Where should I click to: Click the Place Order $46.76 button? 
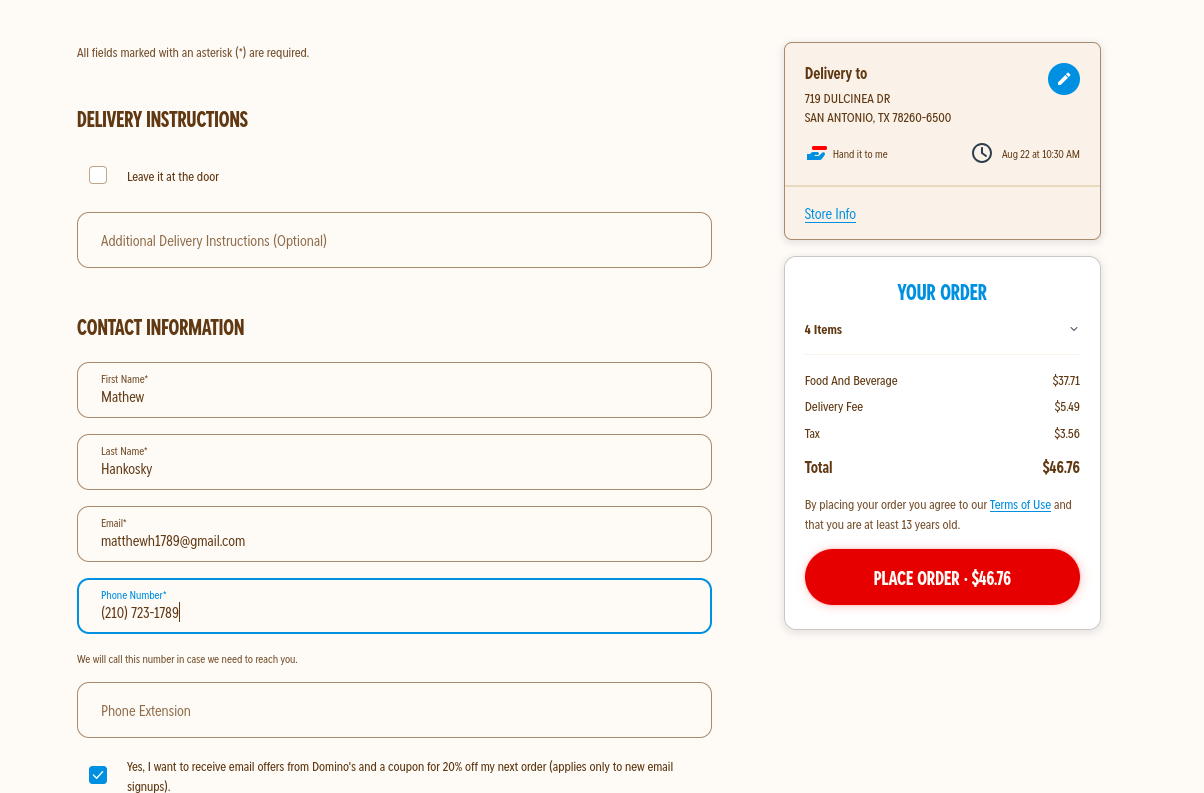point(942,577)
